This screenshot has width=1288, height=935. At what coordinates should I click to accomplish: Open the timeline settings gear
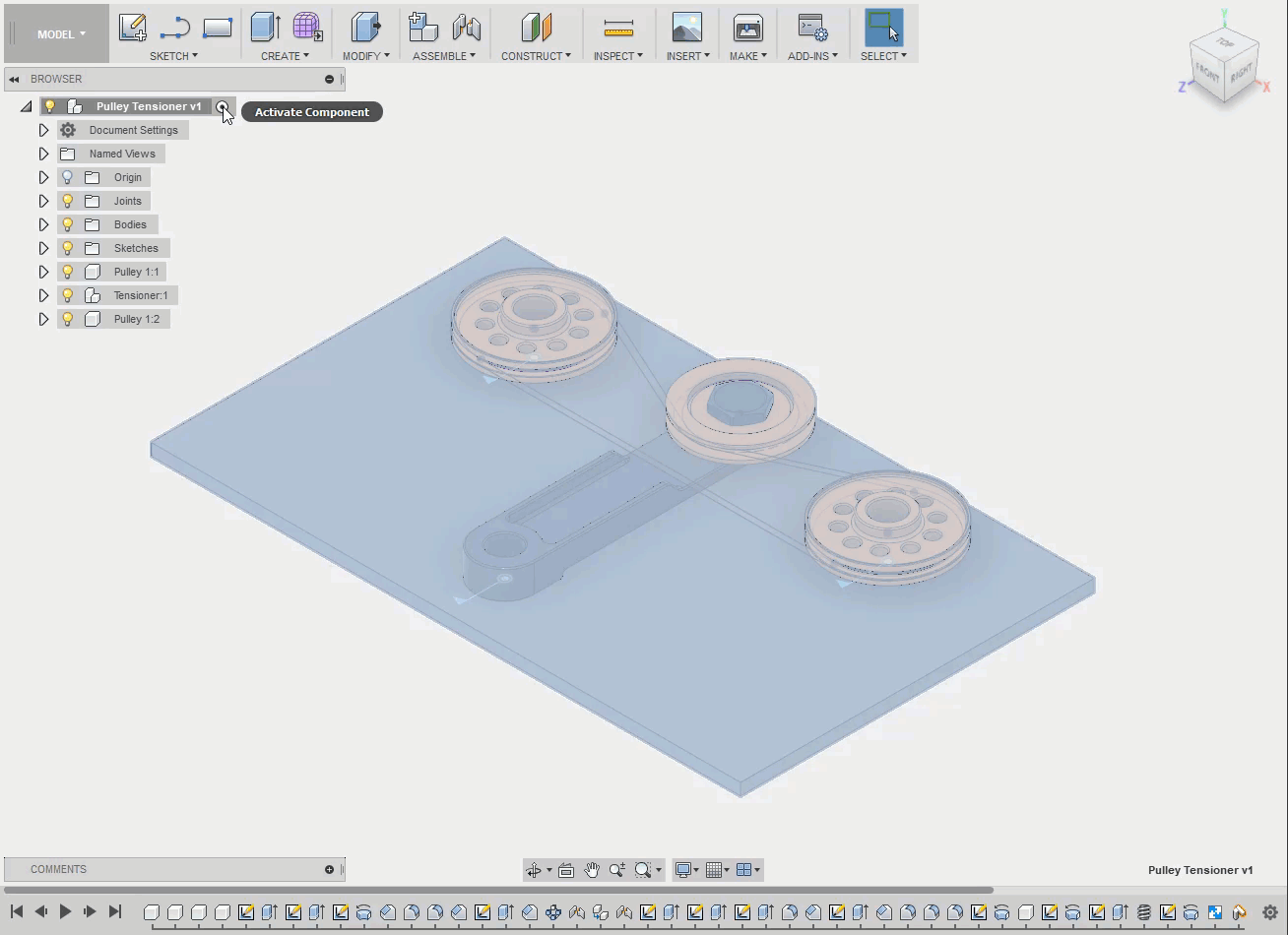1270,912
